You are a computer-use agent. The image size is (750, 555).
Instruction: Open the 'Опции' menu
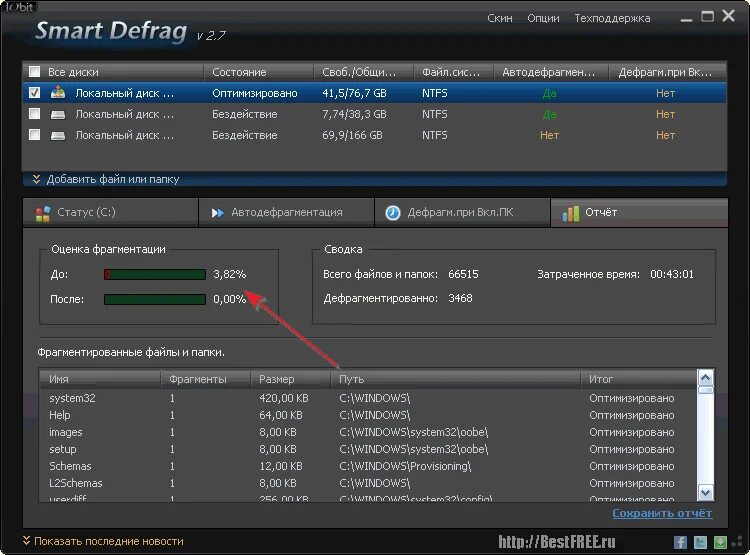pos(543,18)
